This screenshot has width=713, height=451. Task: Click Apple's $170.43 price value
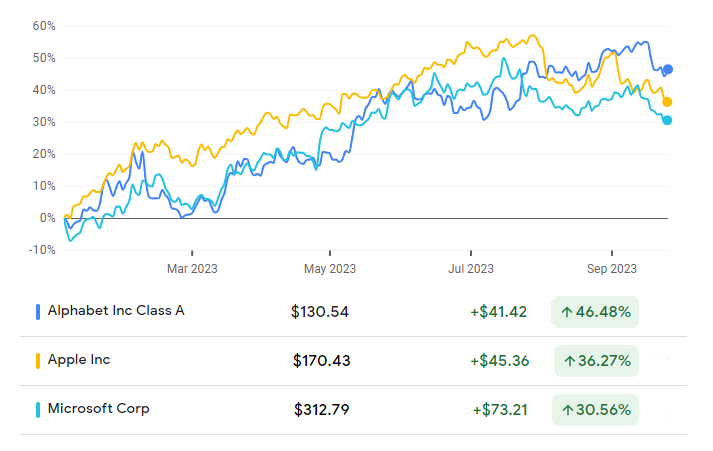[x=322, y=361]
